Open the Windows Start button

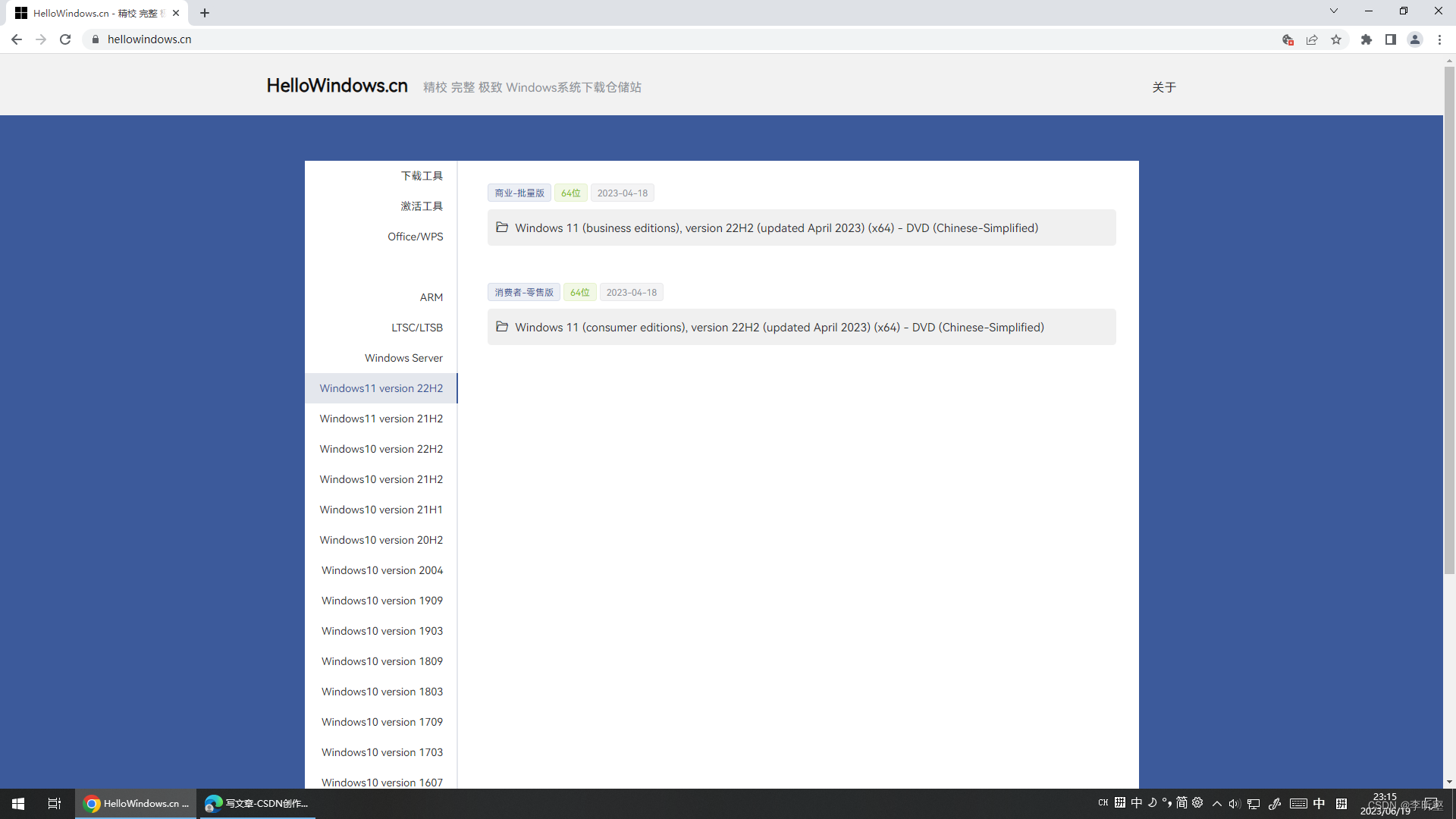coord(18,803)
